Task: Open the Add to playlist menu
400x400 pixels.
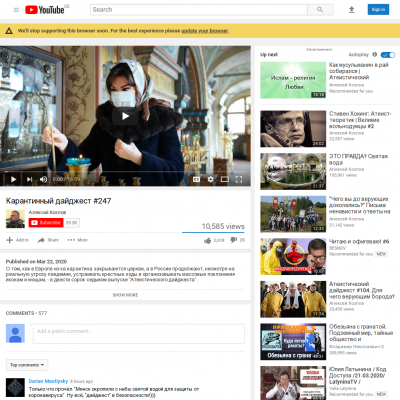Action: tap(18, 240)
